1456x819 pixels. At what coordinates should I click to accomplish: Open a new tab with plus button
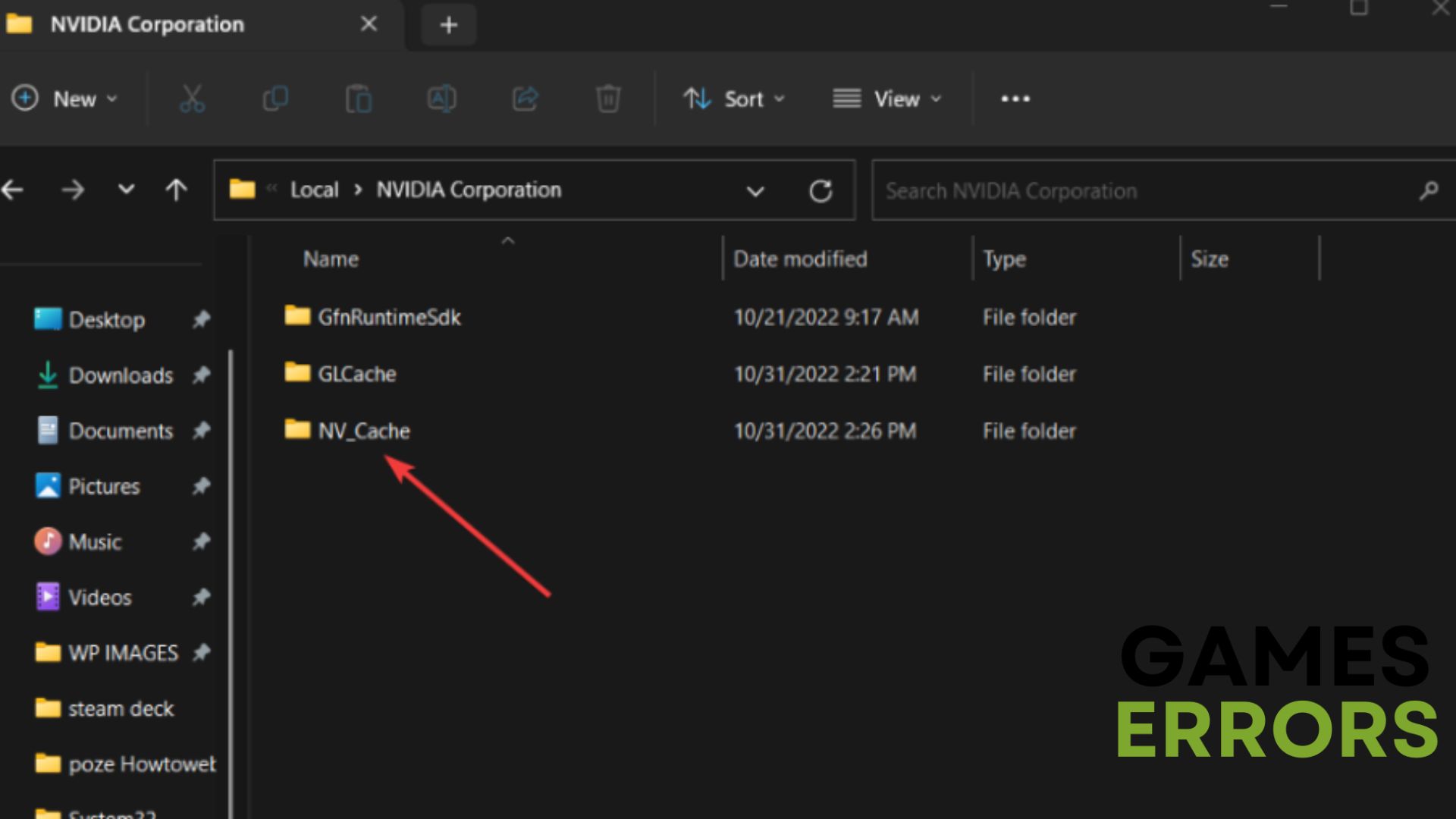point(448,25)
